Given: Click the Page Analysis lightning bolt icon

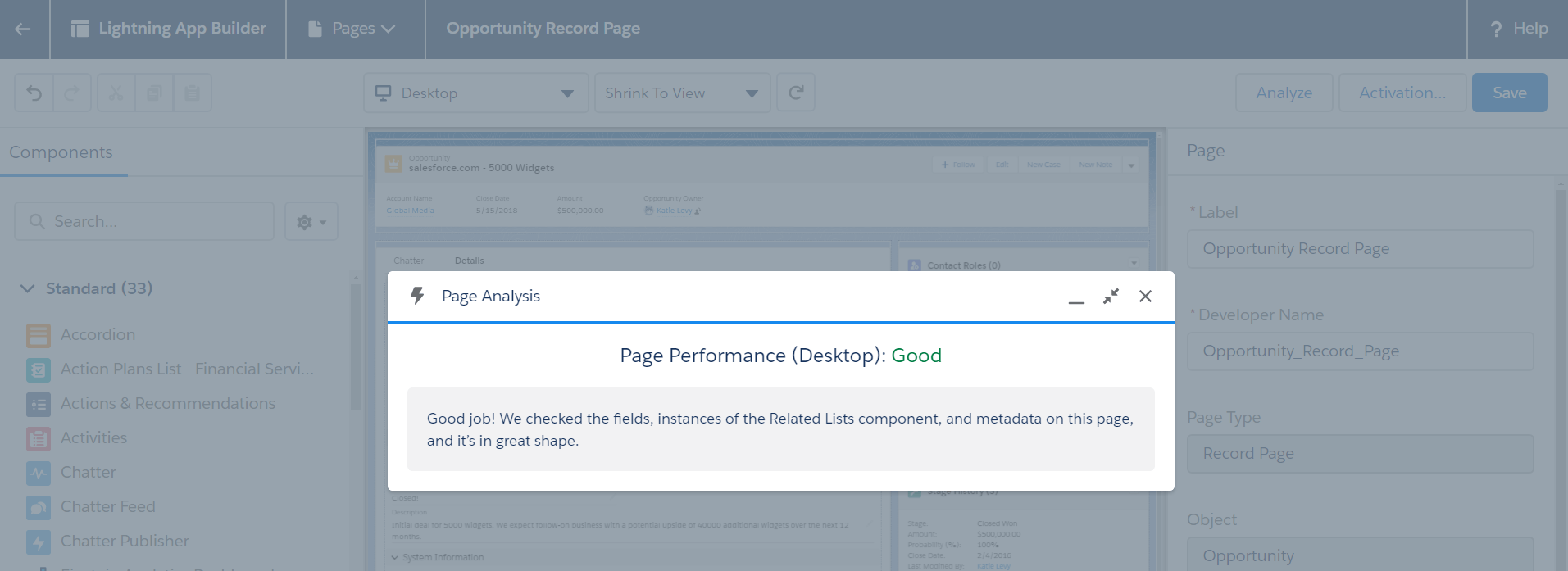Looking at the screenshot, I should coord(417,296).
